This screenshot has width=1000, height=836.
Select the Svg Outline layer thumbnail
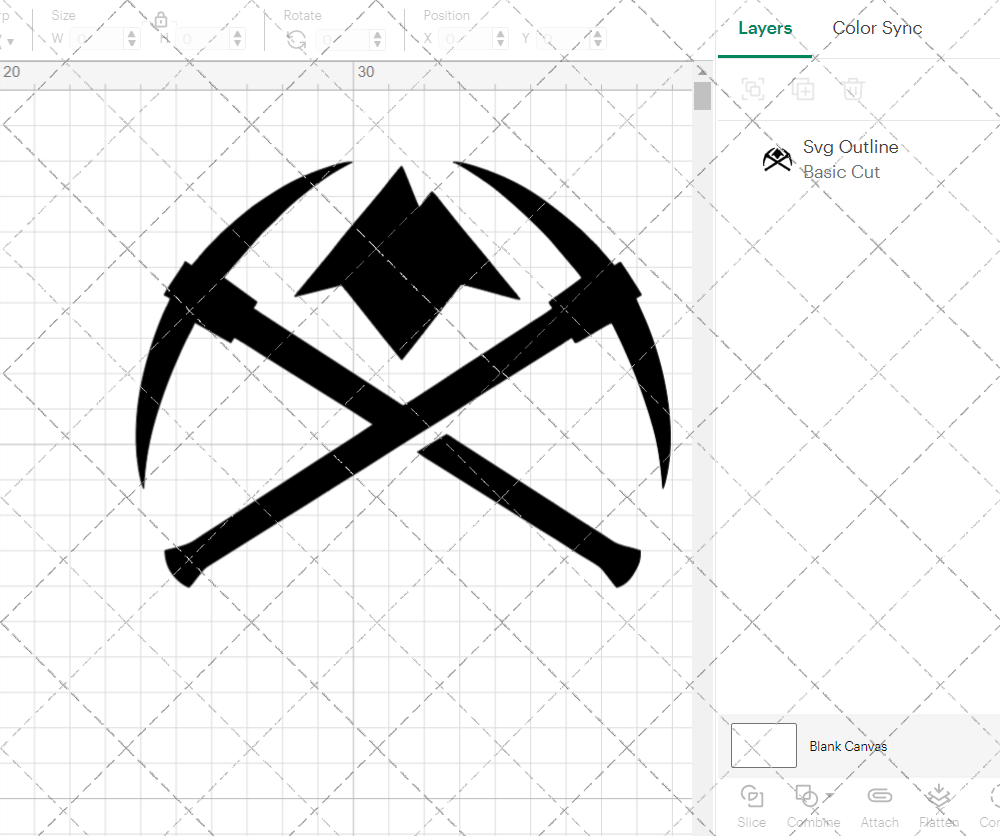[777, 159]
